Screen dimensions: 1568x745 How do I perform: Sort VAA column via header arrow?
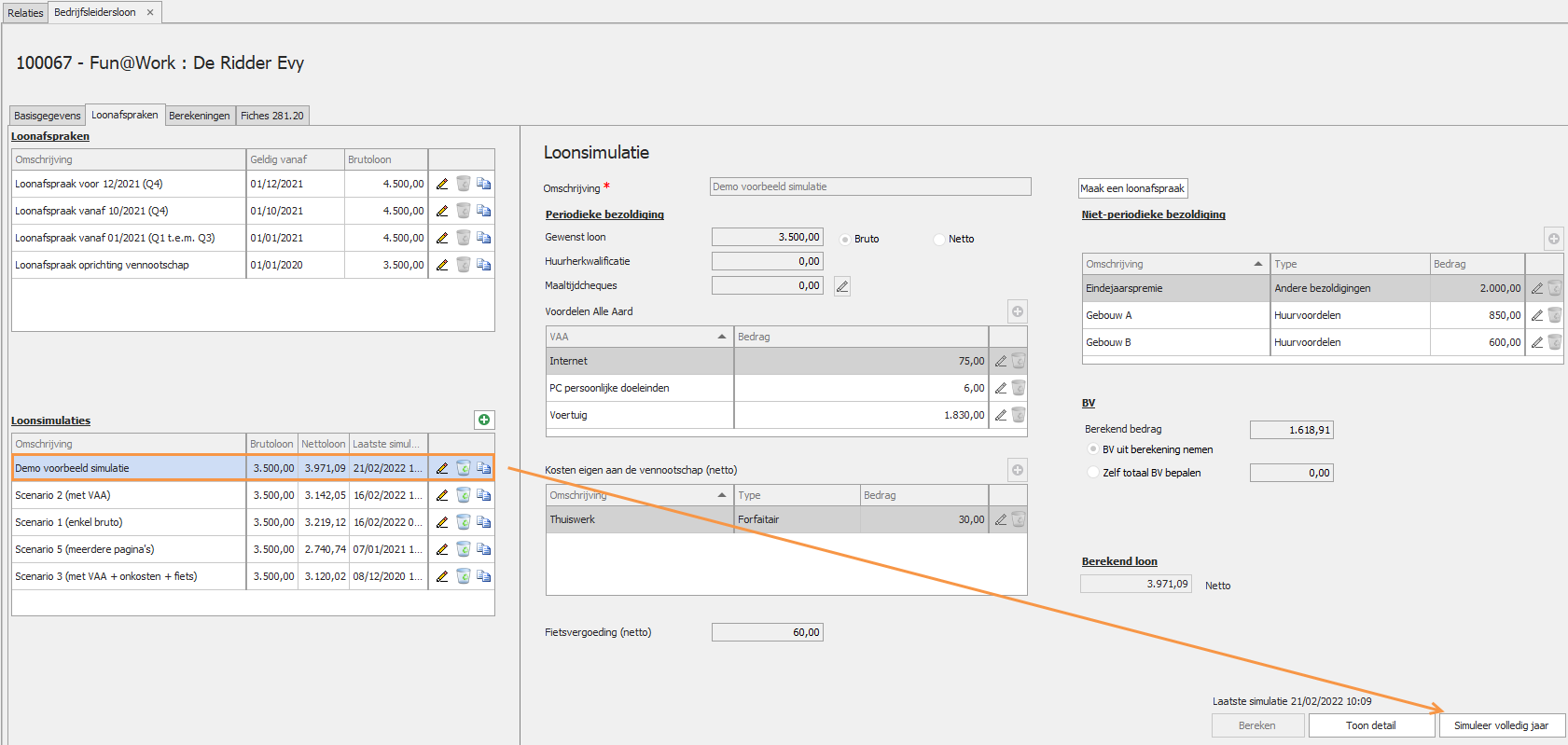pos(721,337)
